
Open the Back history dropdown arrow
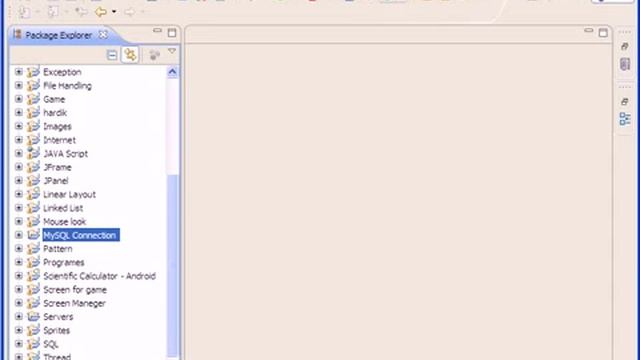(114, 12)
